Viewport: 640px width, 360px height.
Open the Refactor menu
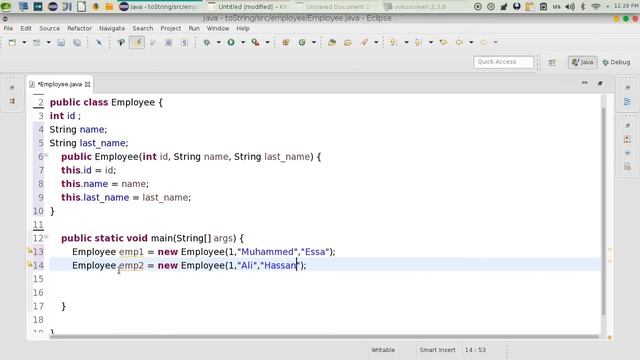[80, 29]
